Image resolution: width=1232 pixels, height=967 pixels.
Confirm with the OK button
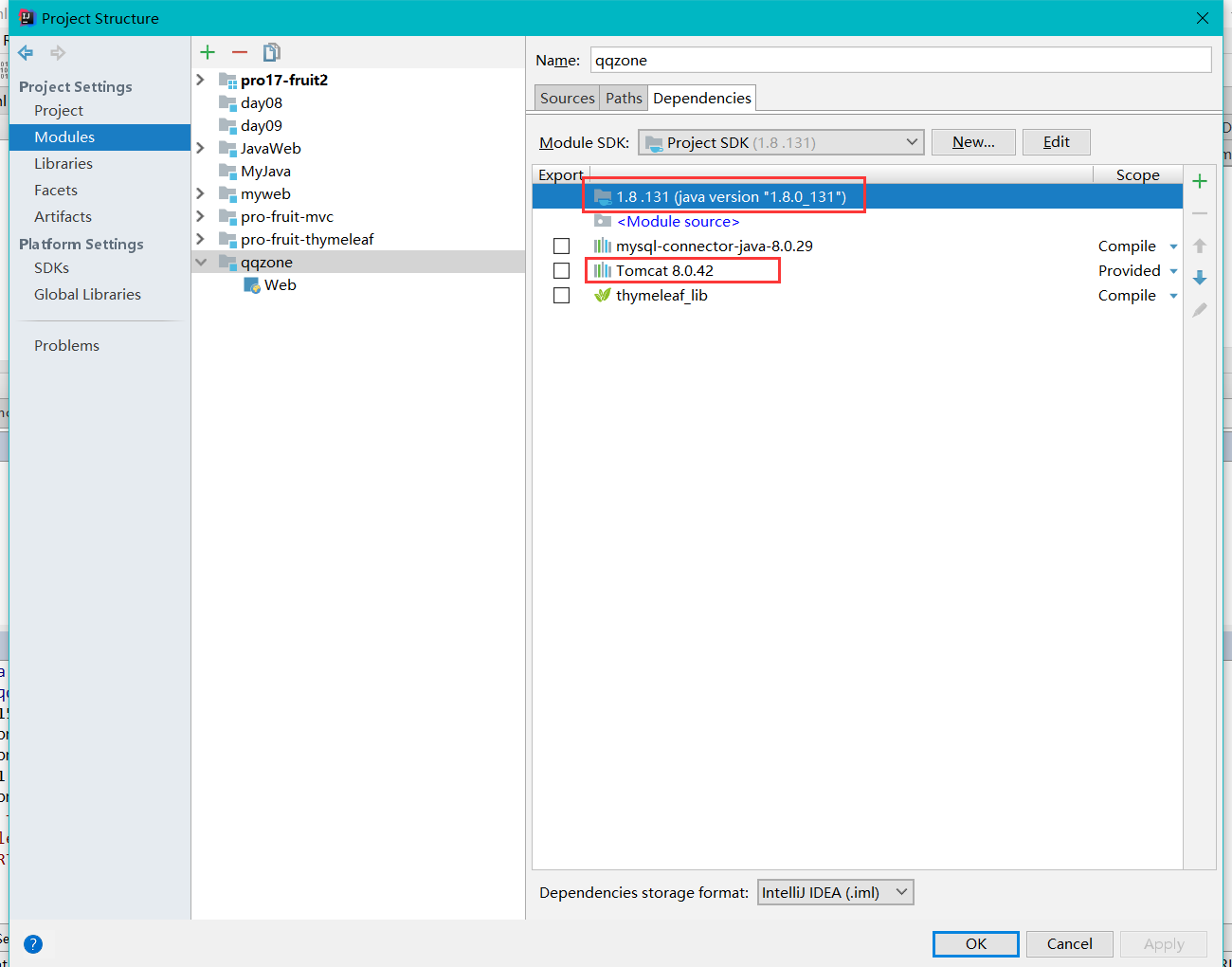[976, 944]
